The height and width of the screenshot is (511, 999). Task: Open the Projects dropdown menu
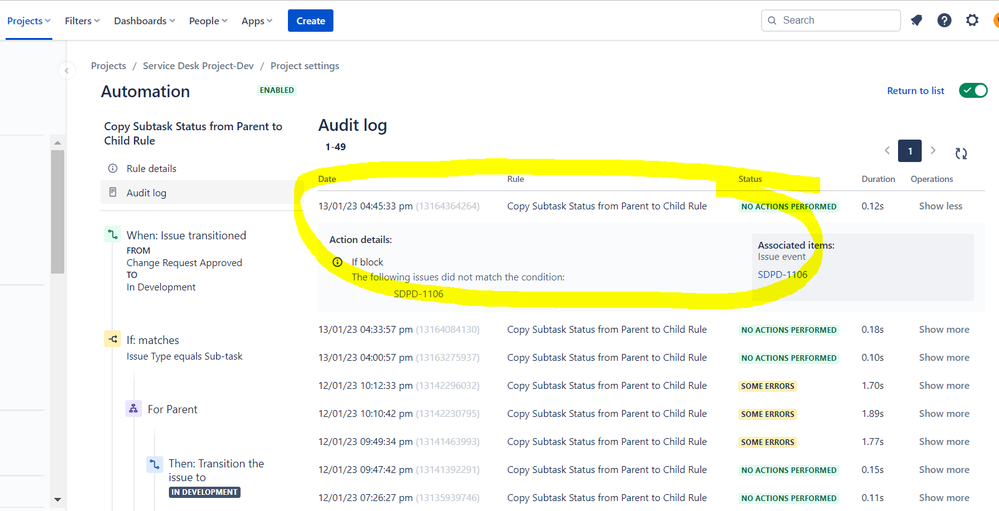coord(29,20)
